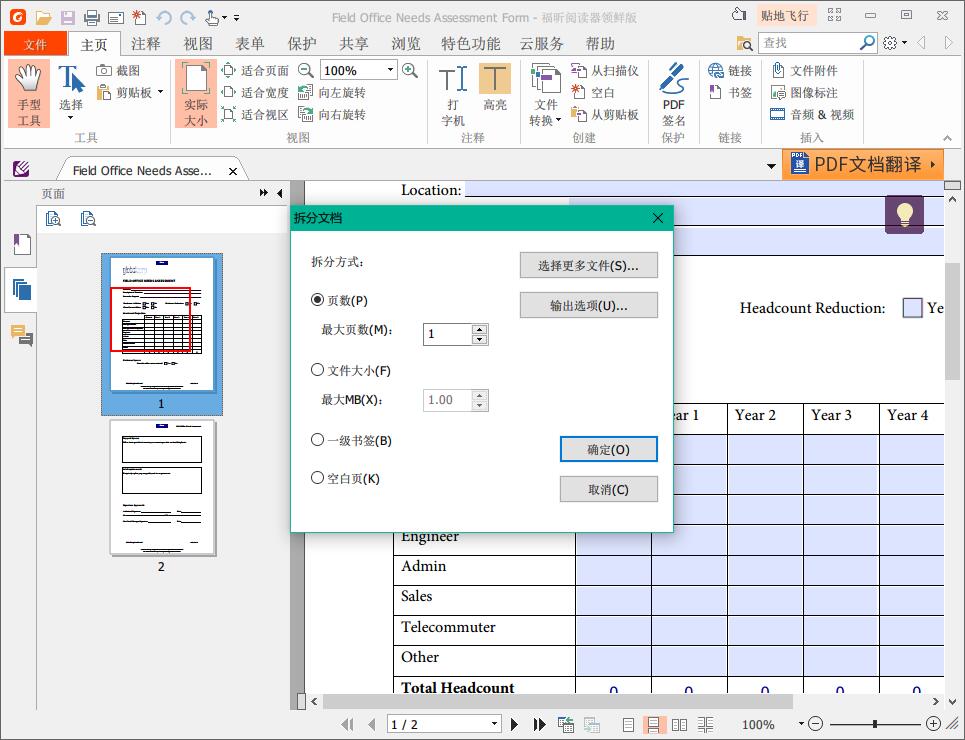
Task: Switch to the Comment (注释) ribbon tab
Action: tap(145, 44)
